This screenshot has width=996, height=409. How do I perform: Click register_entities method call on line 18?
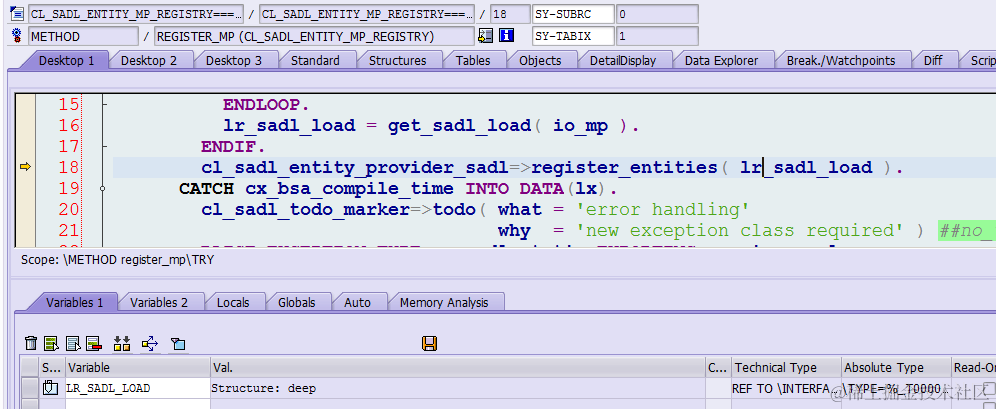click(x=624, y=167)
